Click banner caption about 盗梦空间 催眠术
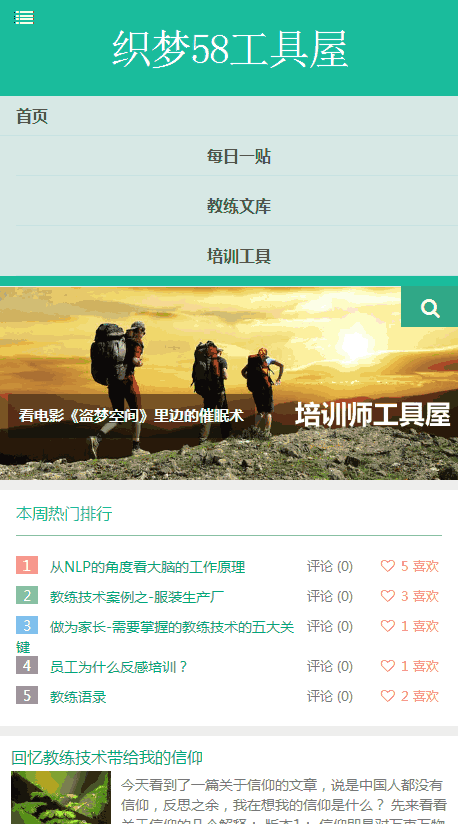This screenshot has height=824, width=458. [131, 416]
